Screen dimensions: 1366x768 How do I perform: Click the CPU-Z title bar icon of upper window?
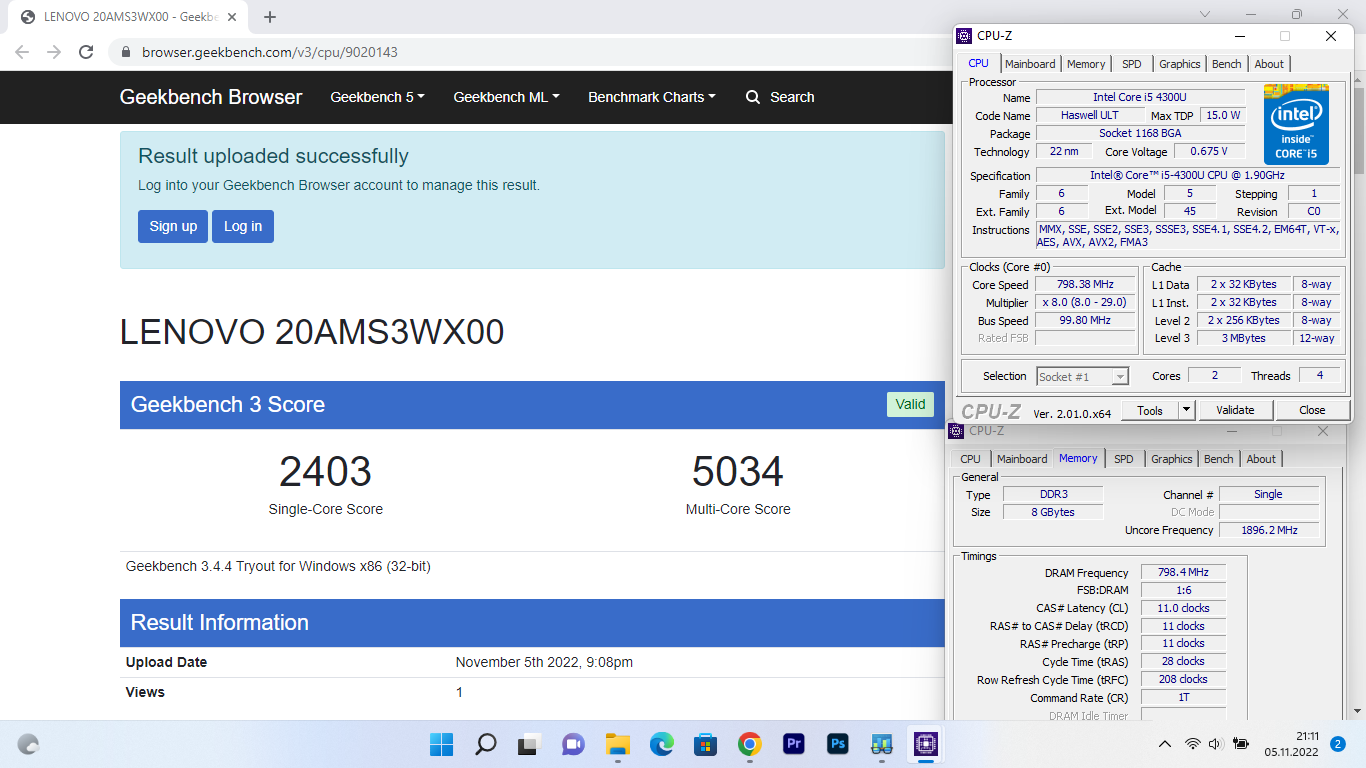tap(964, 35)
